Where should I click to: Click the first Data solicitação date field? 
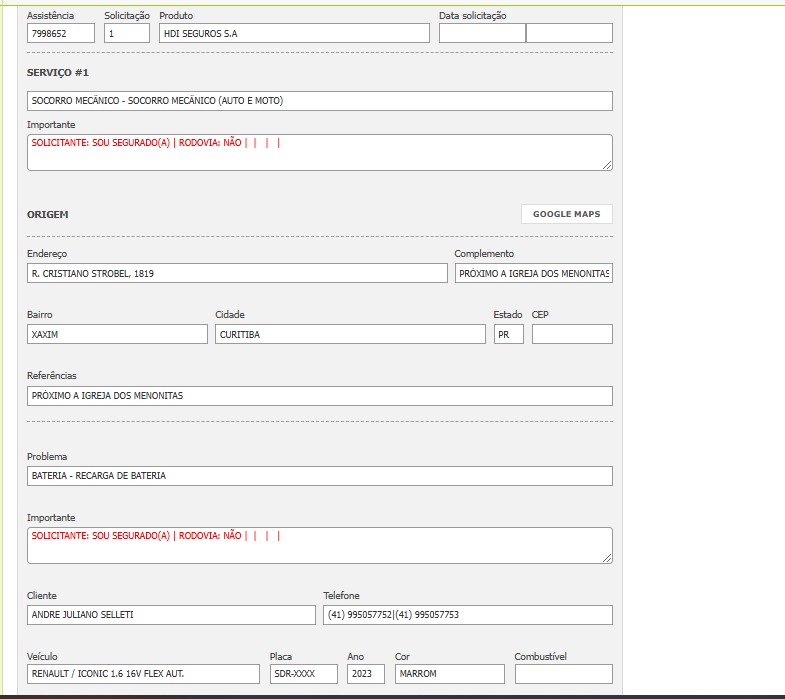(x=482, y=33)
